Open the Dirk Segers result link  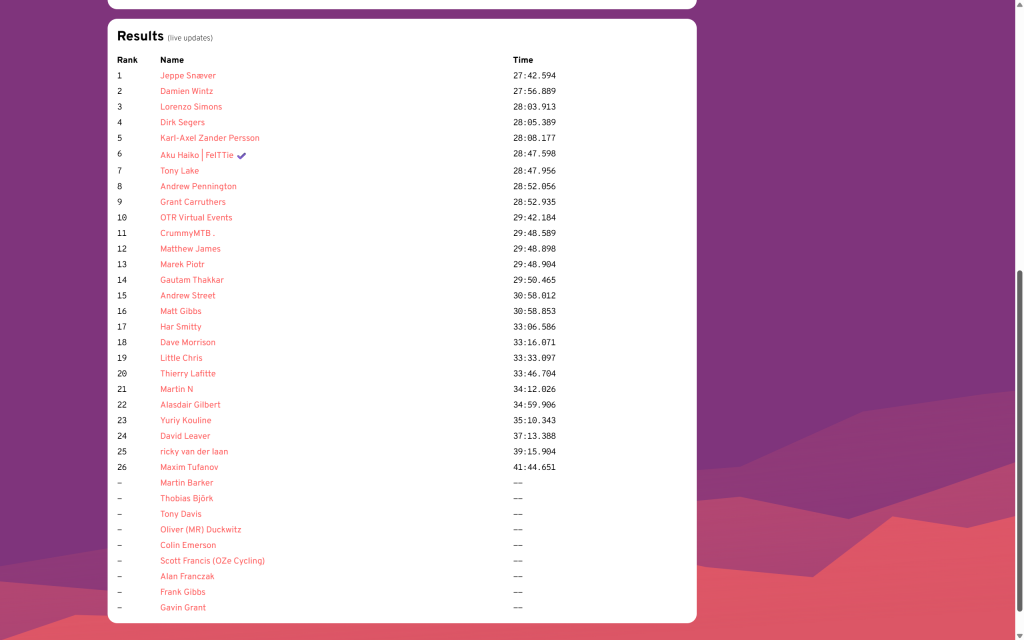point(182,123)
